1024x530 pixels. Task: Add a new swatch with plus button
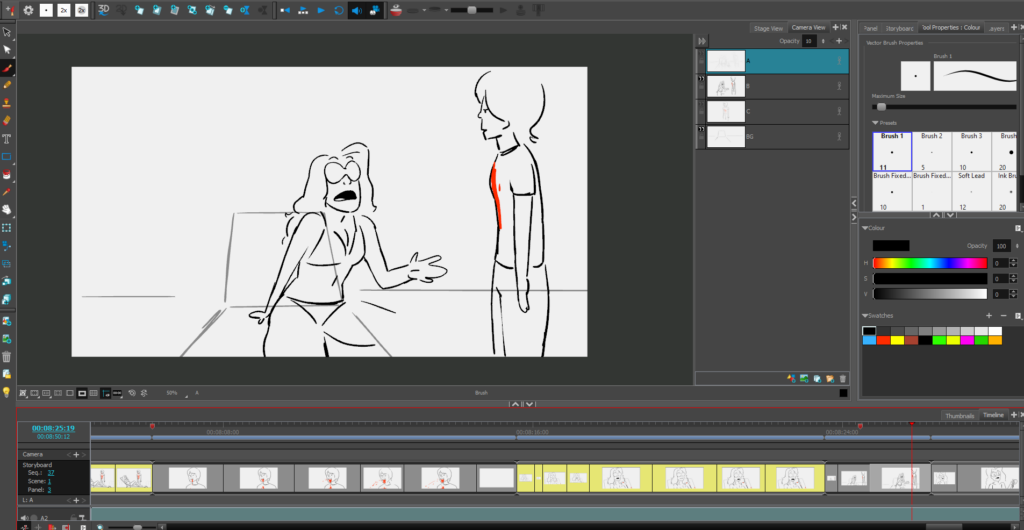(989, 315)
